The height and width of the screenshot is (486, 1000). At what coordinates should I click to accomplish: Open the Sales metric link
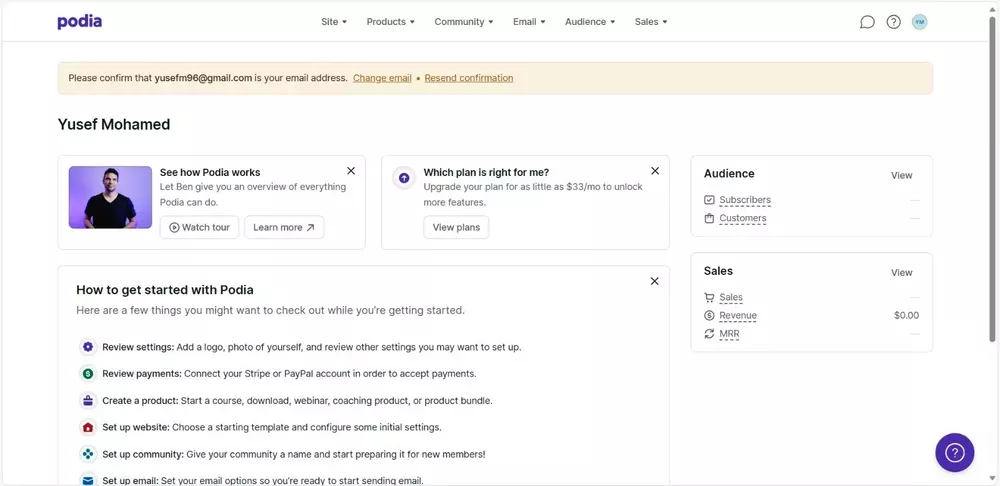coord(731,298)
